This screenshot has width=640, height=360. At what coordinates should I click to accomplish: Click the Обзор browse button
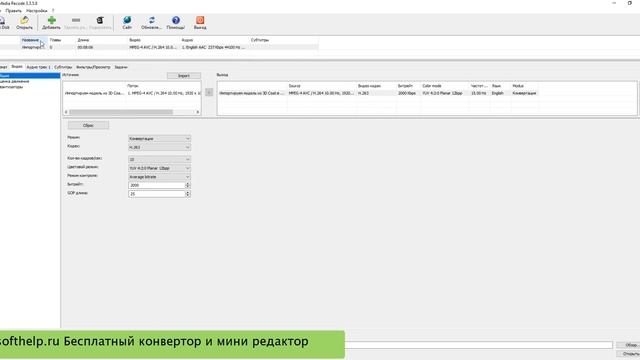coord(629,345)
